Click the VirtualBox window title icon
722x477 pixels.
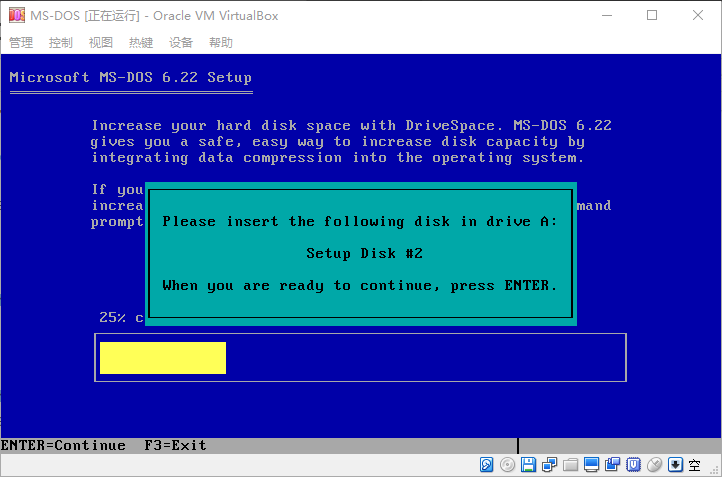[x=17, y=15]
